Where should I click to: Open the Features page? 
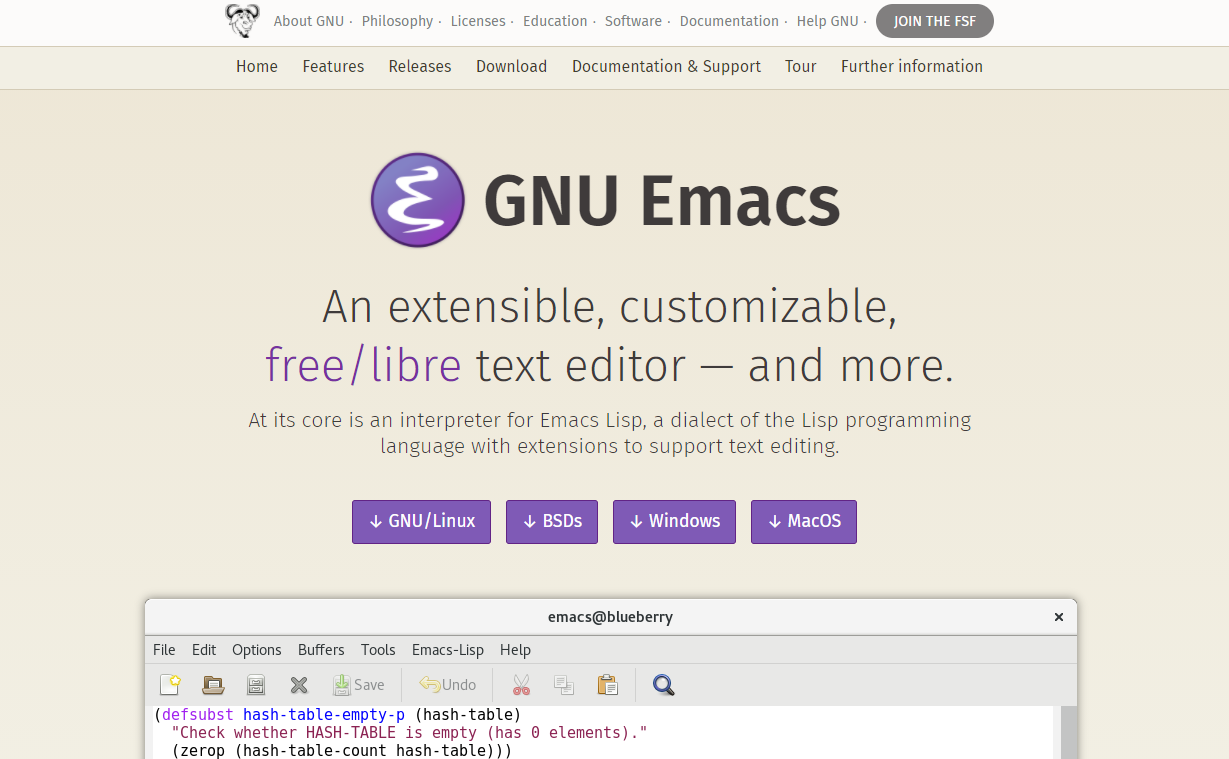click(333, 67)
